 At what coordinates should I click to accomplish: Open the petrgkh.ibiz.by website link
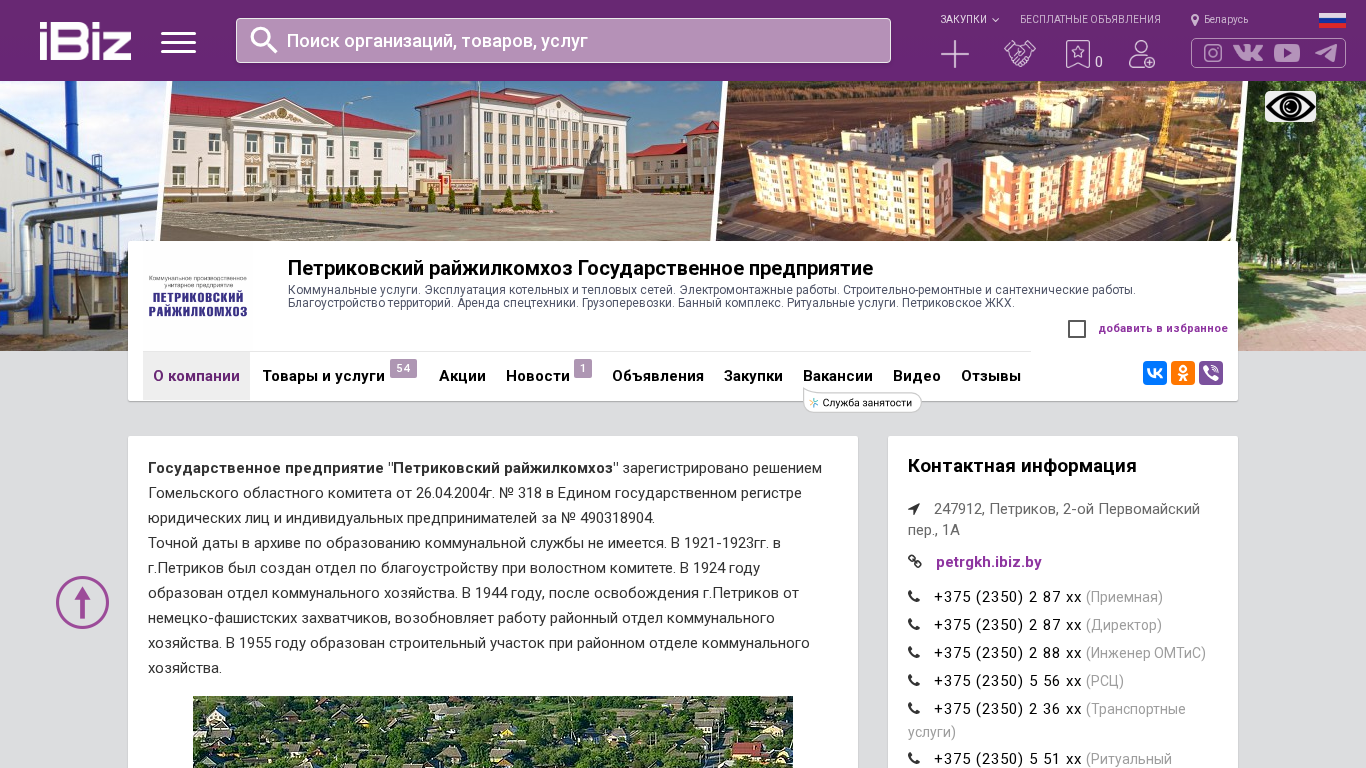989,562
